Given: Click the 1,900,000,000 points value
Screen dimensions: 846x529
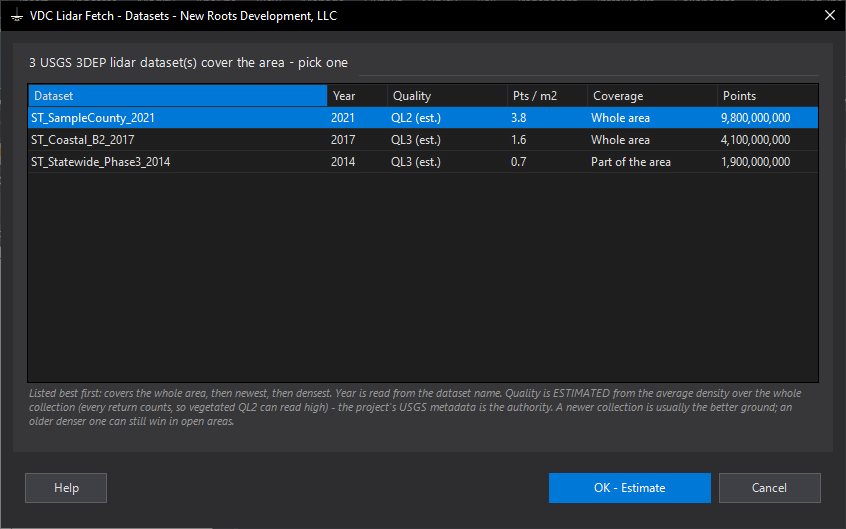Looking at the screenshot, I should click(x=755, y=162).
